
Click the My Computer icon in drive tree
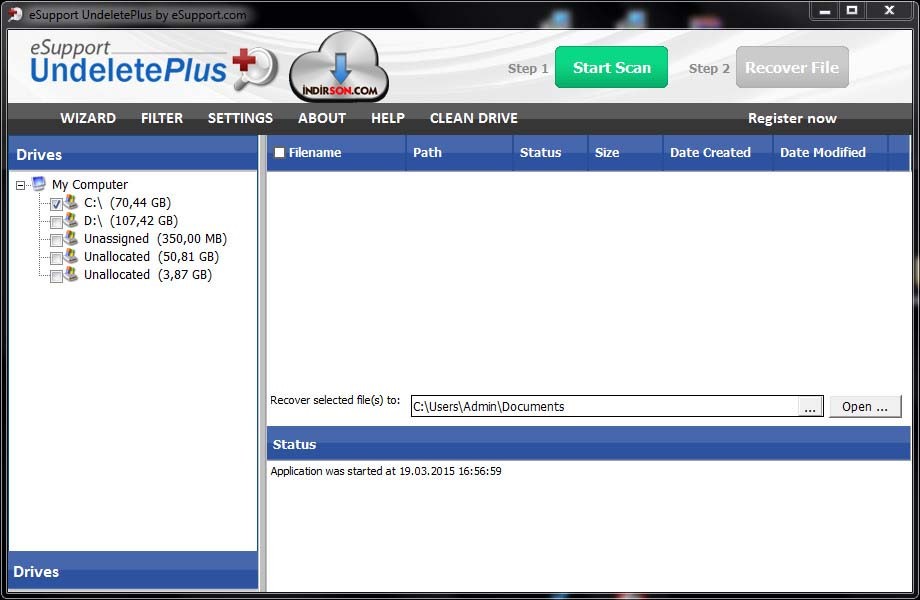pos(39,184)
